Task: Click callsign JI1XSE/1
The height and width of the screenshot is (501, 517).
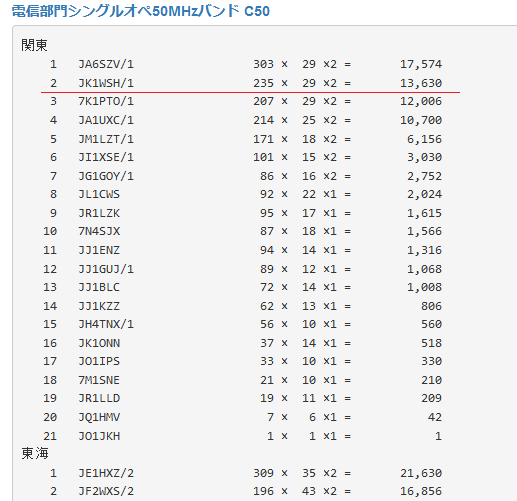Action: pyautogui.click(x=106, y=157)
